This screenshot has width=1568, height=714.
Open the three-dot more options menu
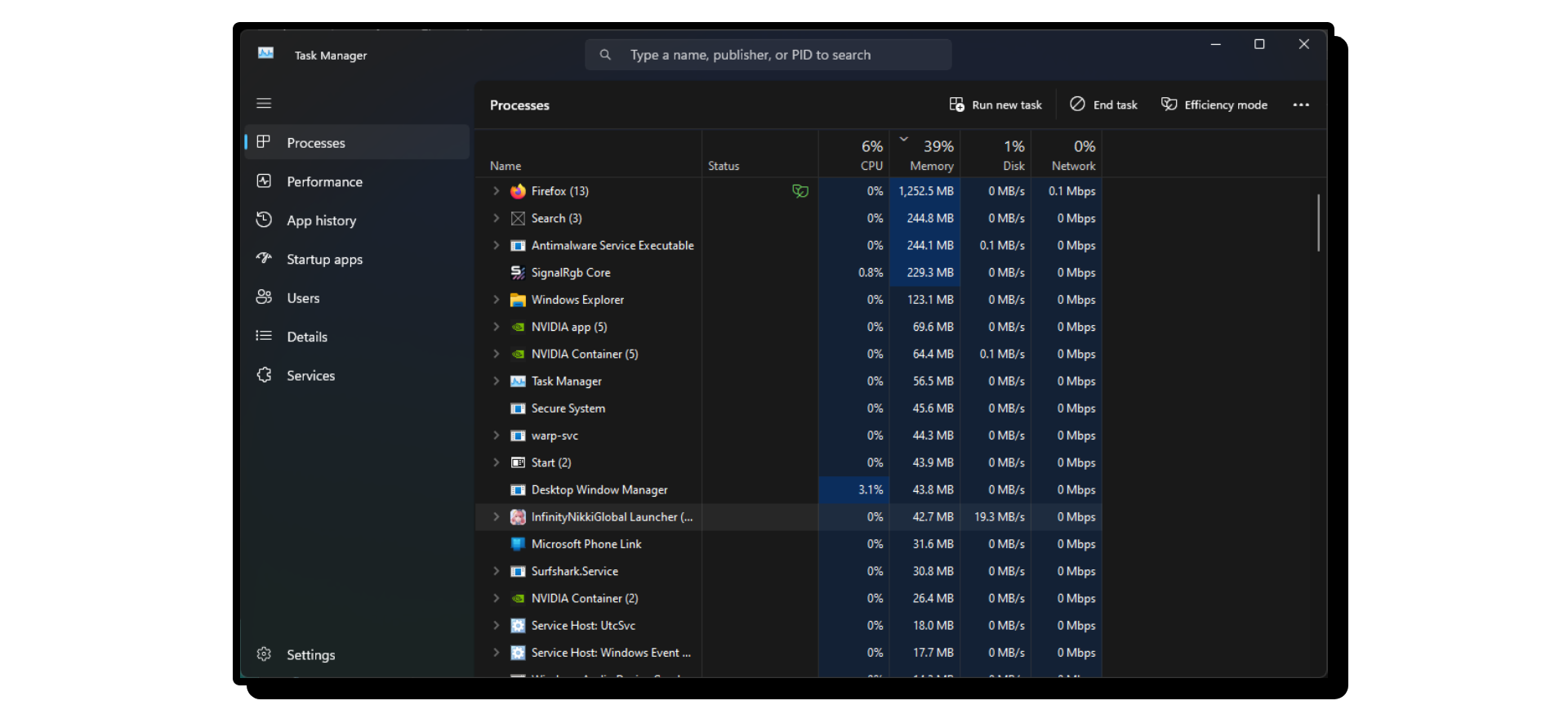click(1301, 105)
